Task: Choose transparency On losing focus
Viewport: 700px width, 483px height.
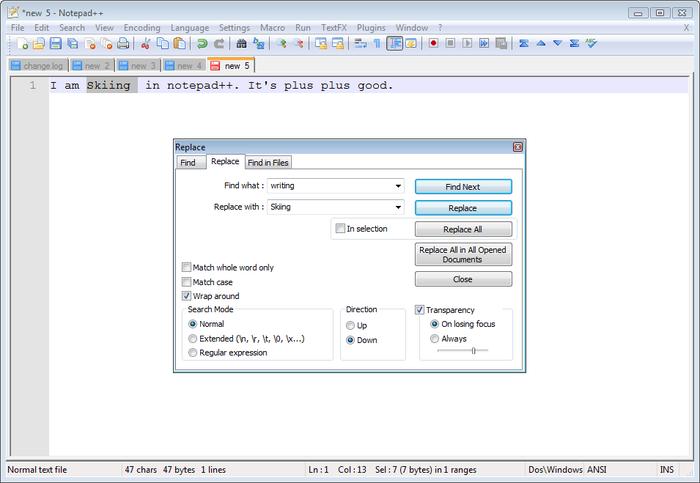Action: [434, 324]
